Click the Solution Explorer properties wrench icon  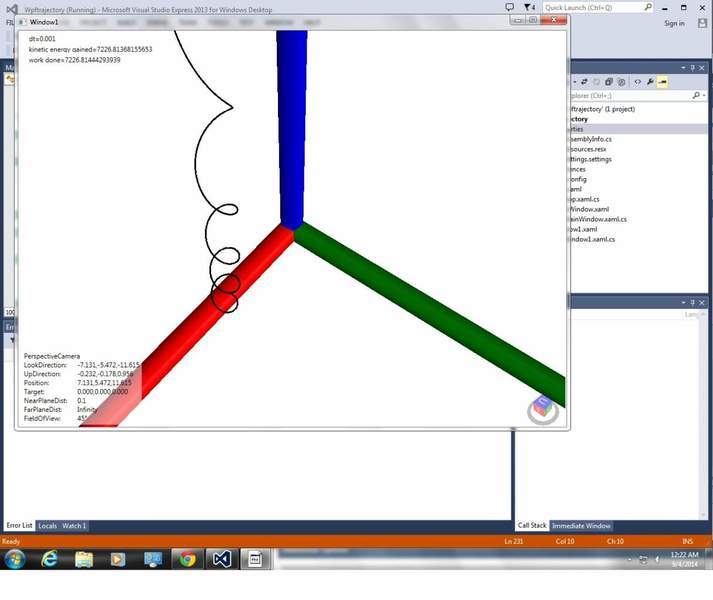coord(650,82)
